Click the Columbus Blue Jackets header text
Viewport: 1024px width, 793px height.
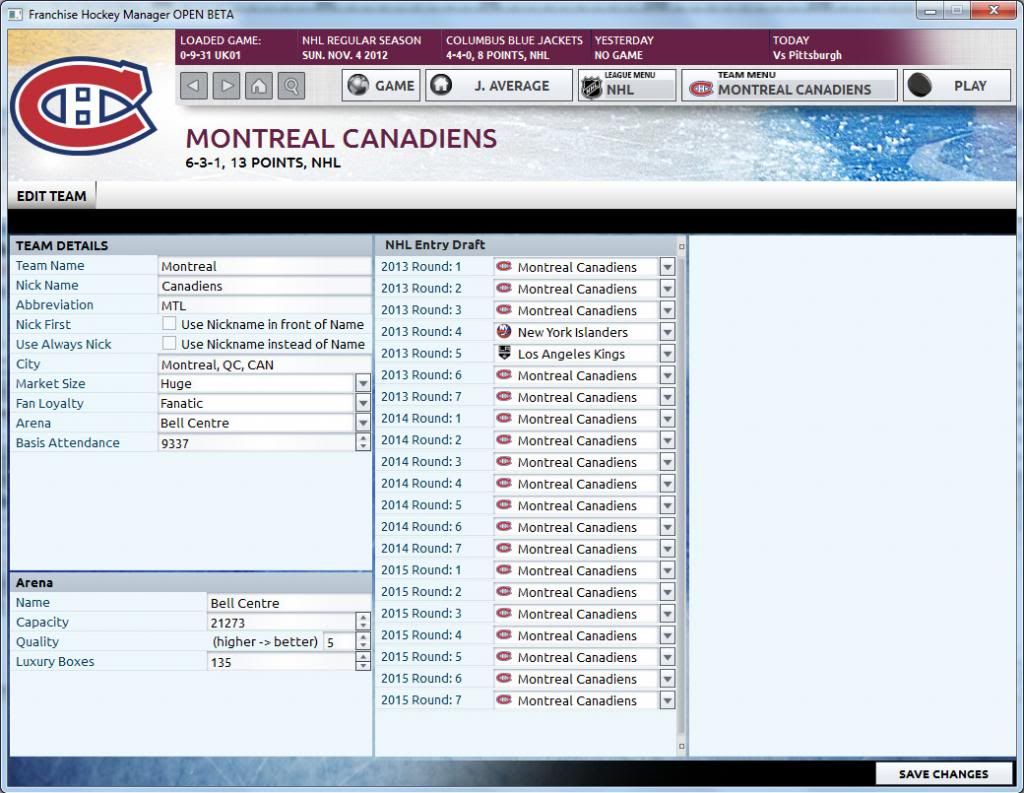(514, 40)
